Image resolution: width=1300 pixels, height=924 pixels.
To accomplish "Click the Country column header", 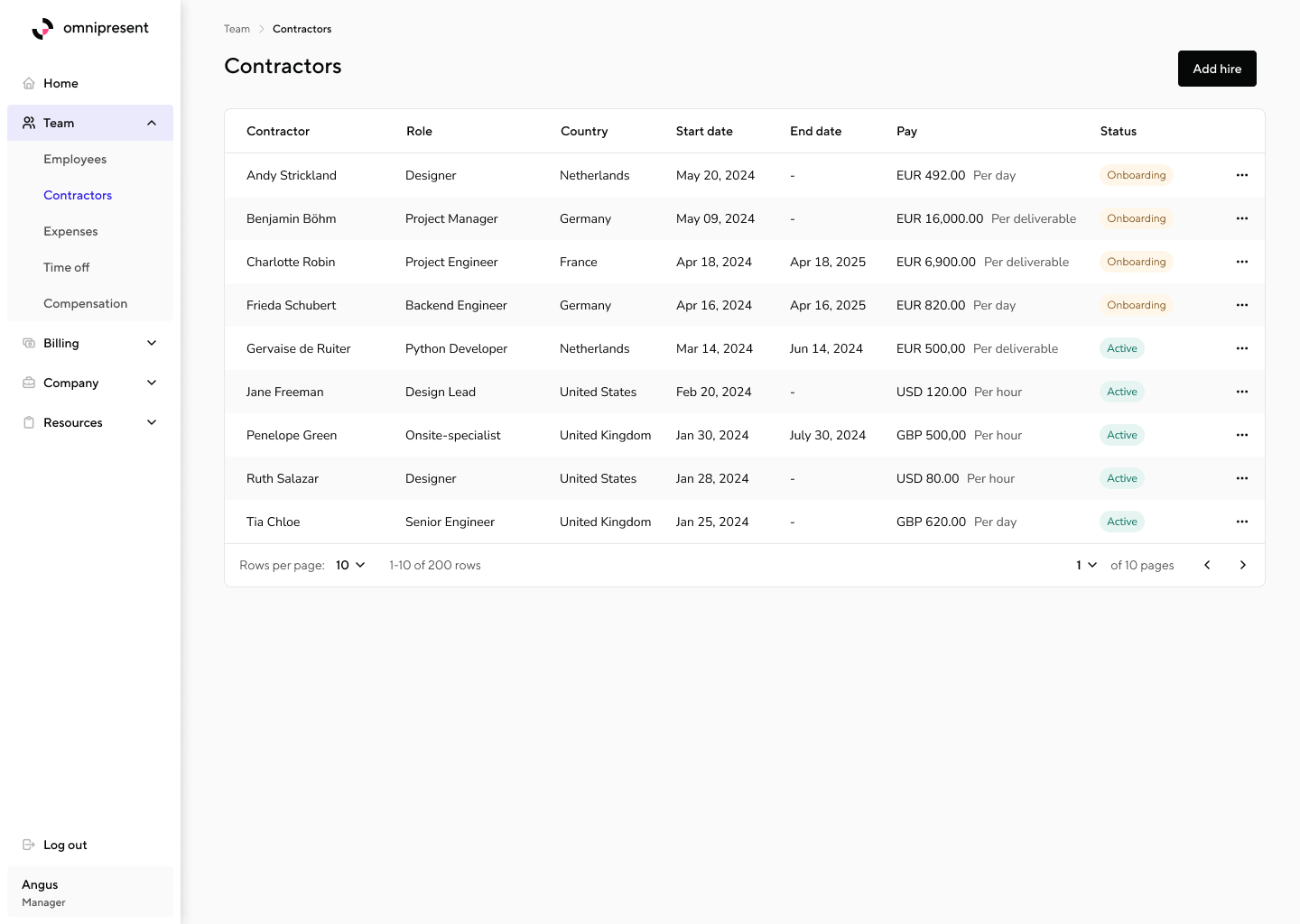I will (x=584, y=131).
